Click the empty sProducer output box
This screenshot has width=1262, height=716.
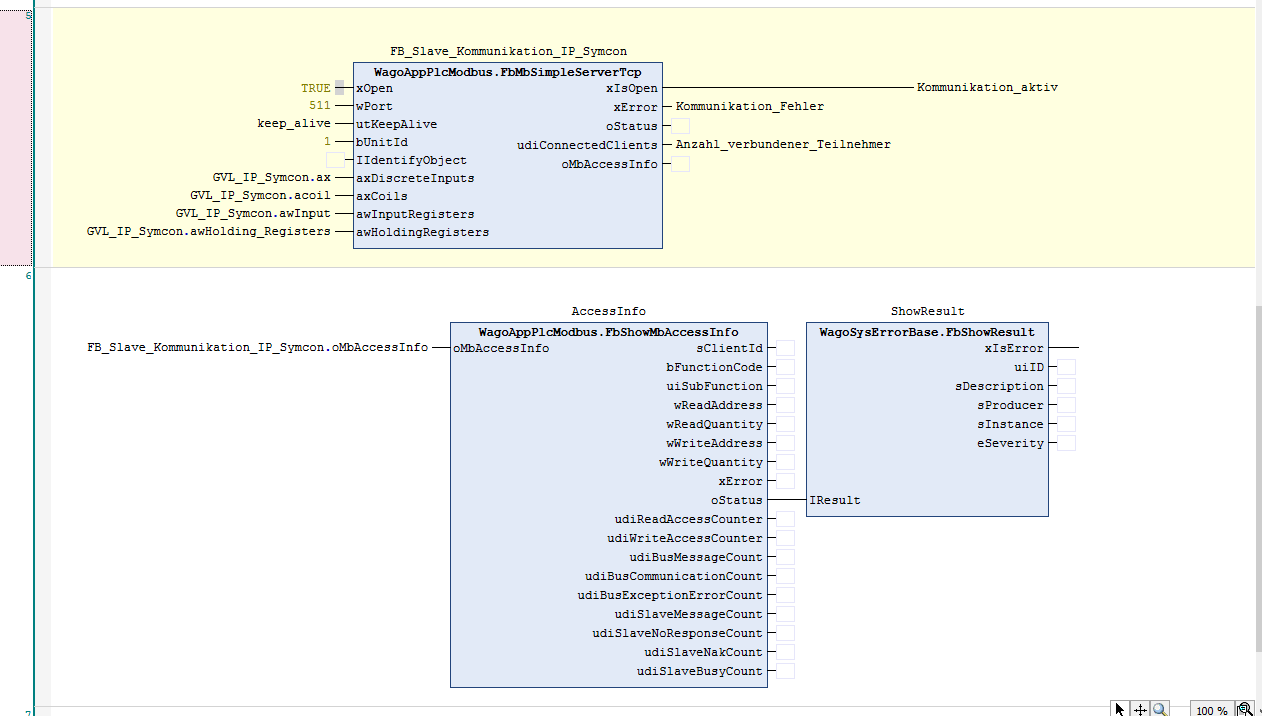(x=1066, y=405)
